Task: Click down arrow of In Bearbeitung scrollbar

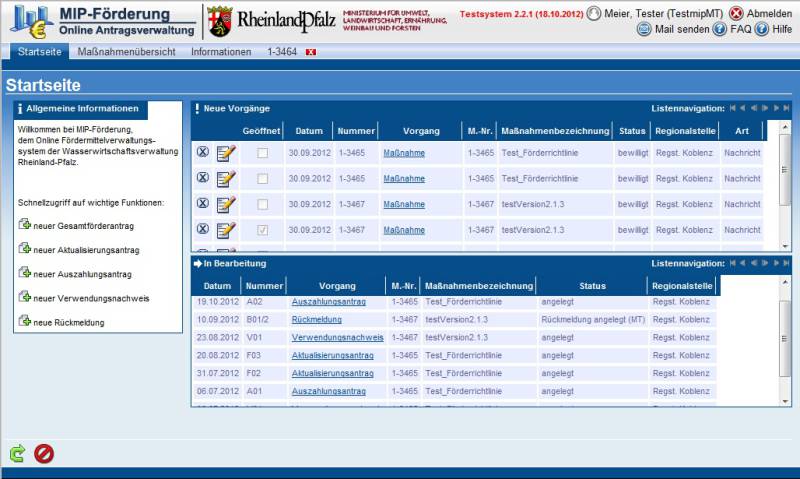Action: coord(785,401)
